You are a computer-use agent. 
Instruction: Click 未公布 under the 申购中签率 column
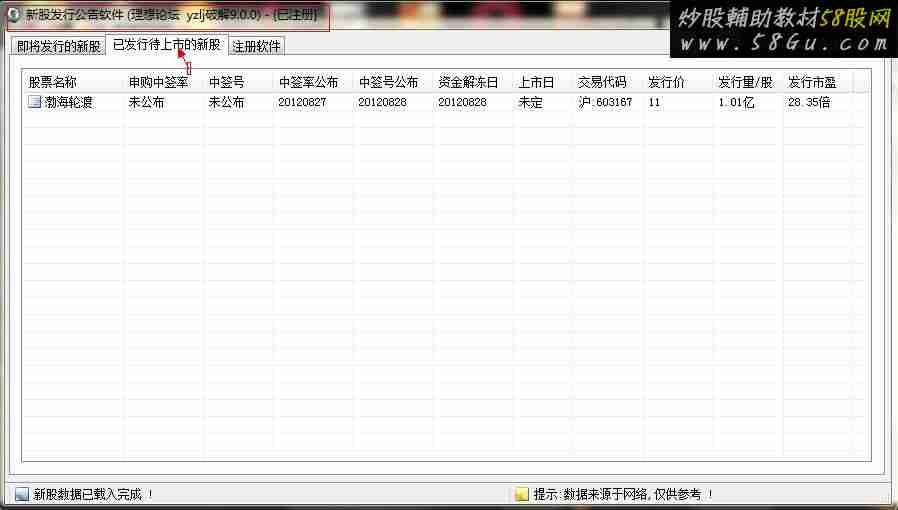(146, 102)
